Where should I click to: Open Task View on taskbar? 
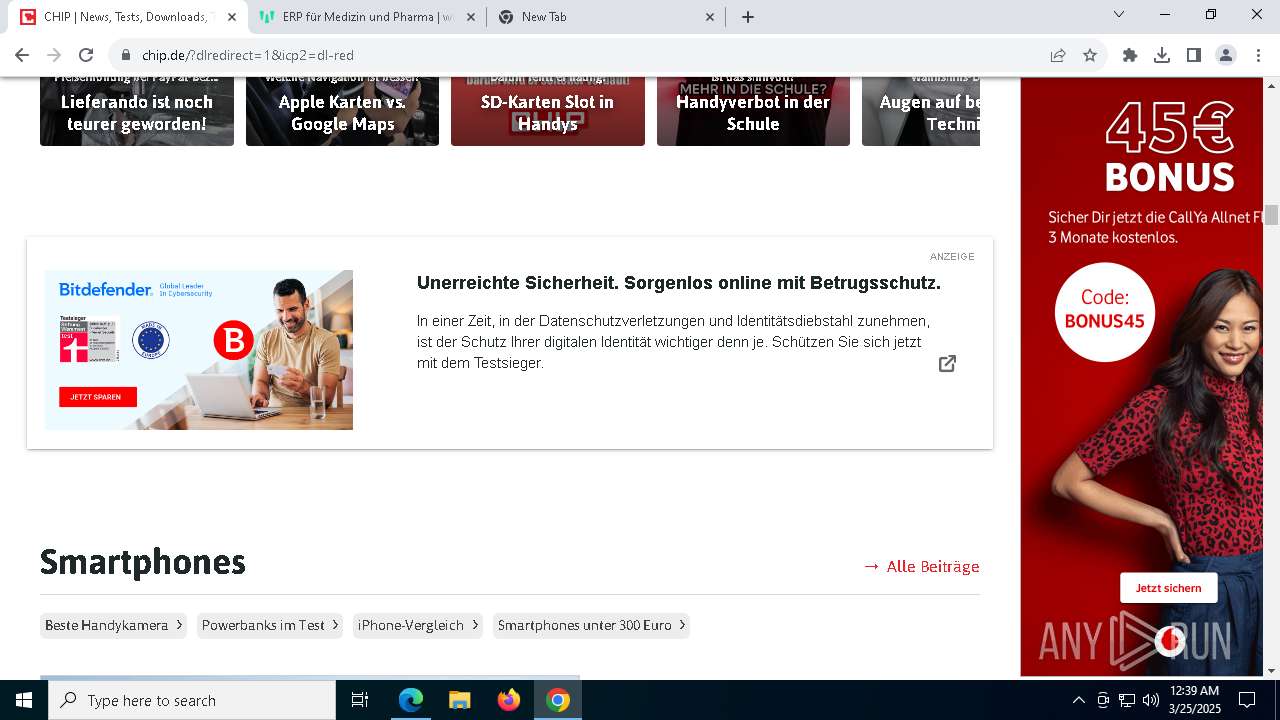pyautogui.click(x=360, y=700)
